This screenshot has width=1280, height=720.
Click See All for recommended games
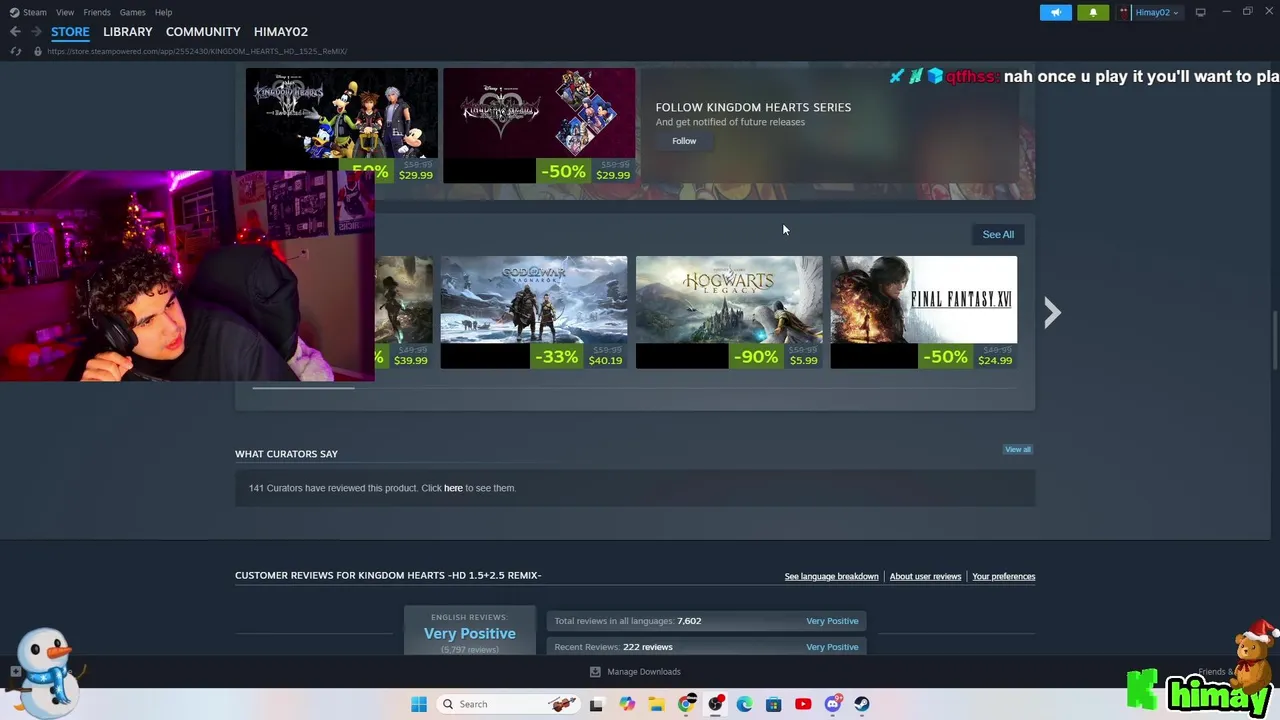tap(998, 234)
